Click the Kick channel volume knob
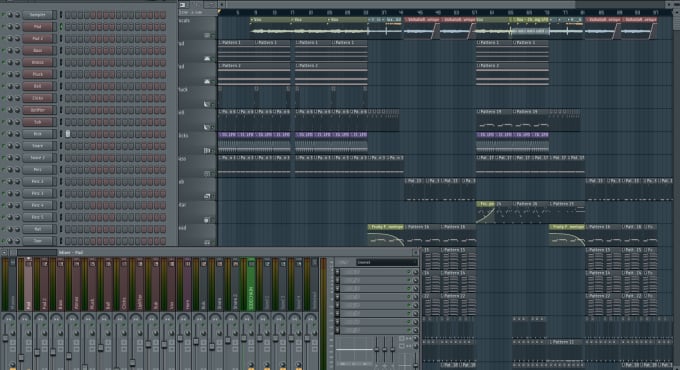The image size is (680, 370). pos(17,134)
